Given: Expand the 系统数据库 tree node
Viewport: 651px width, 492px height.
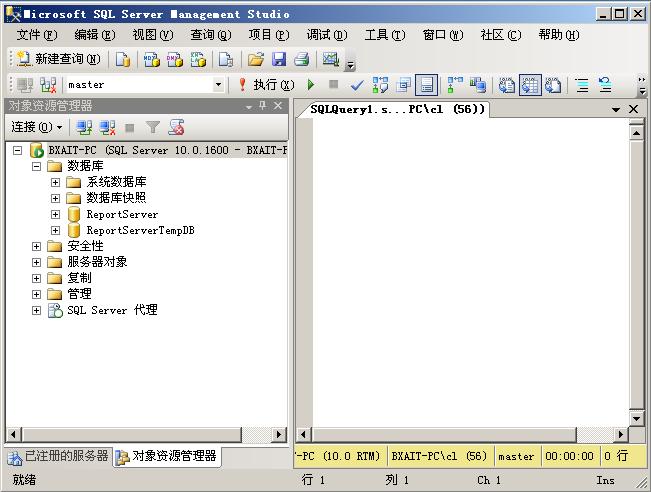Looking at the screenshot, I should coord(56,182).
